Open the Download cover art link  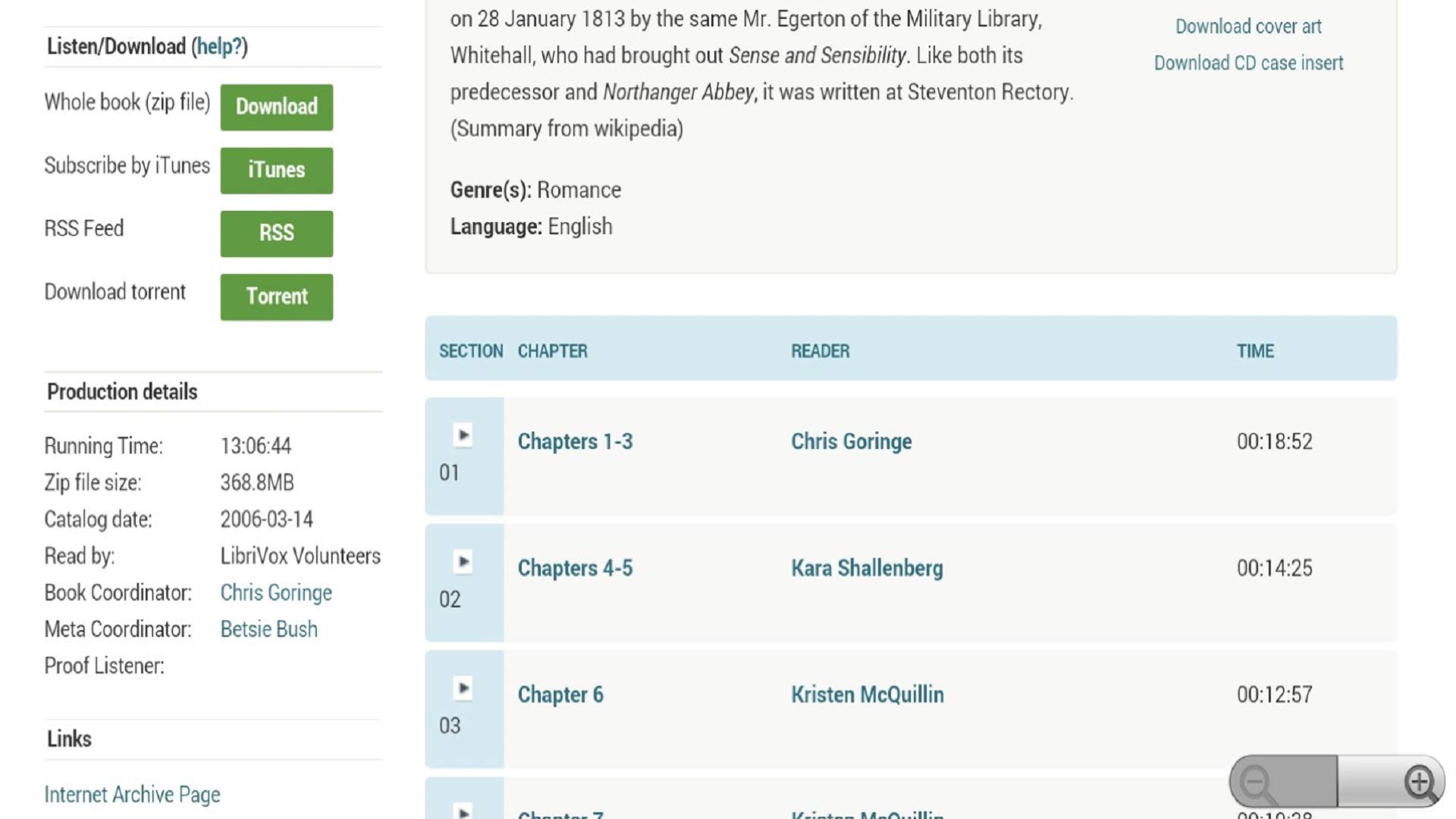1248,27
